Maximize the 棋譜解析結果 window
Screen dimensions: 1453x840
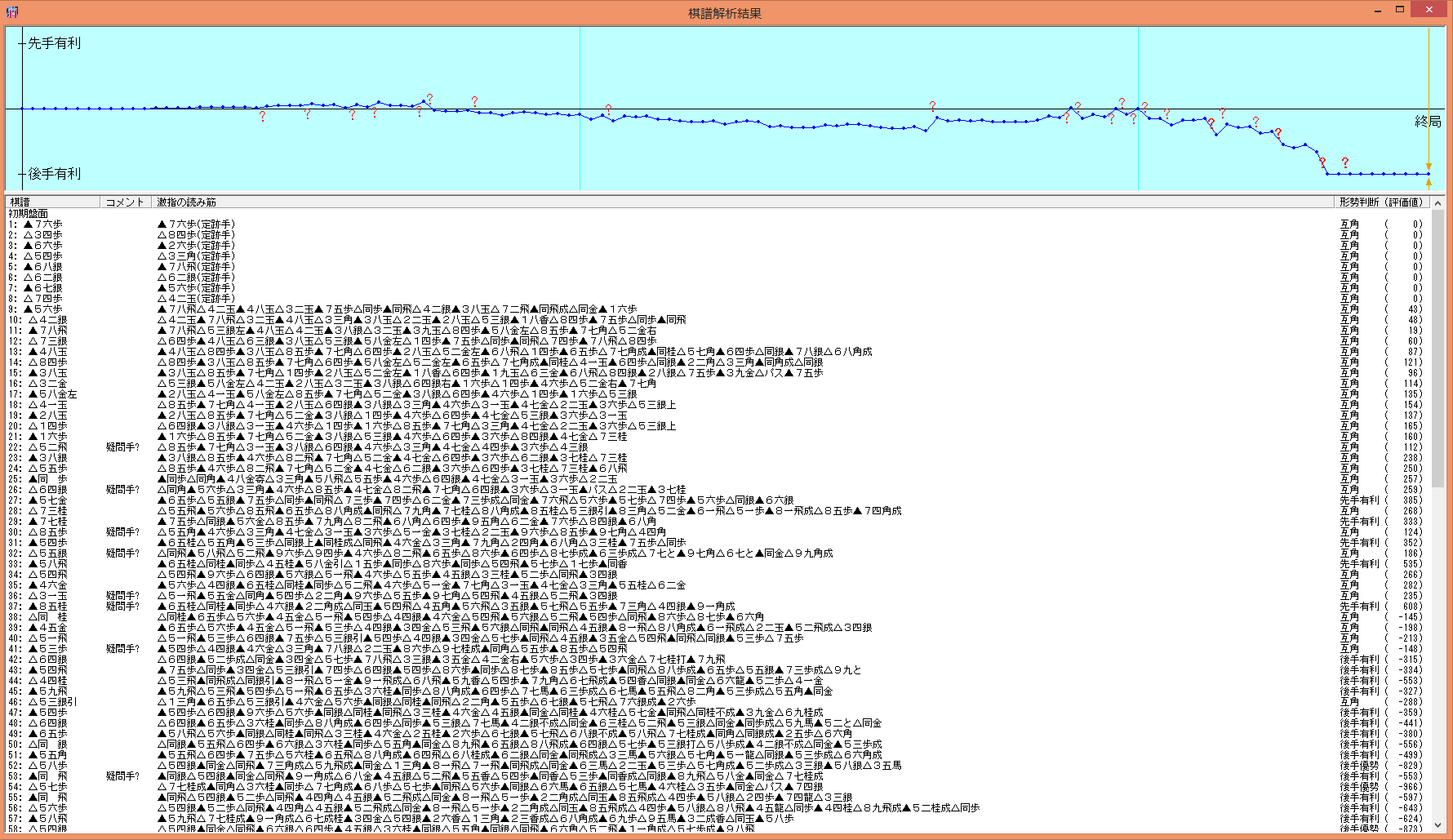pyautogui.click(x=1399, y=10)
